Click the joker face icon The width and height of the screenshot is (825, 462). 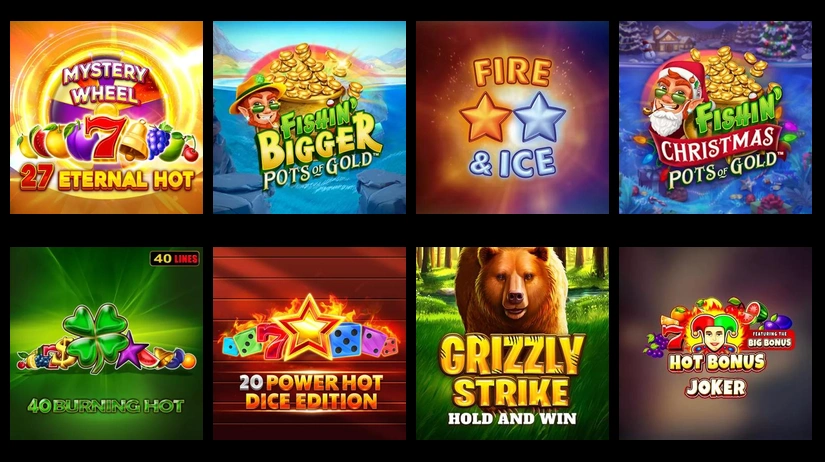click(x=713, y=335)
